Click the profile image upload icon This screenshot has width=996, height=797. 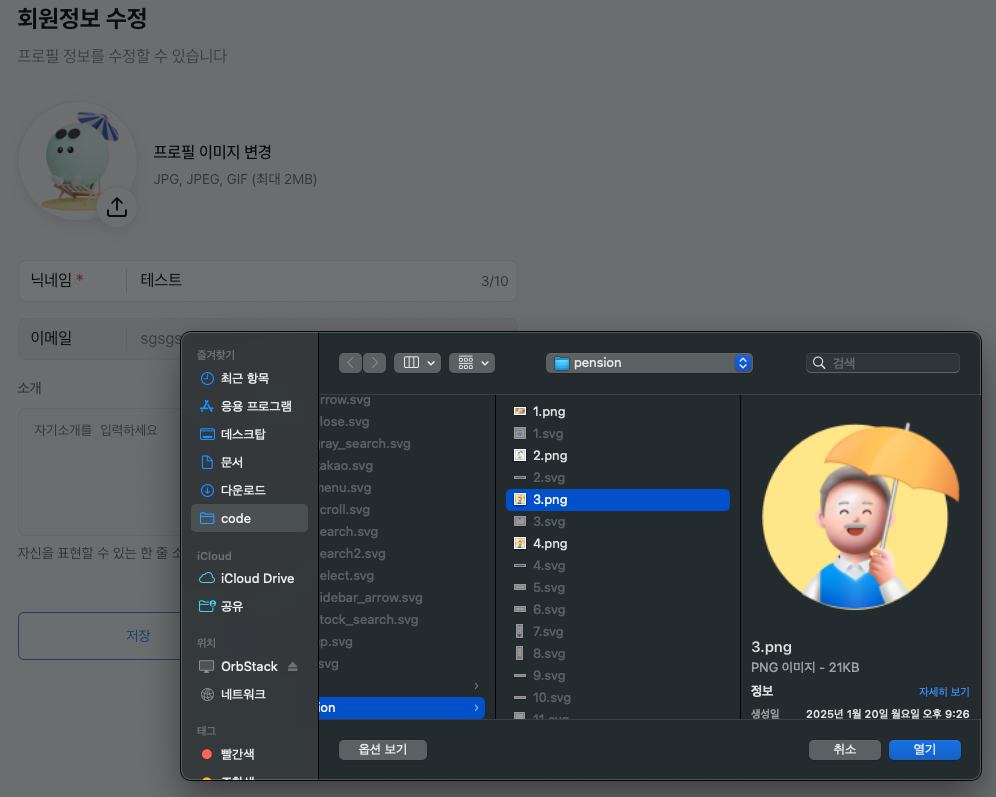click(117, 207)
